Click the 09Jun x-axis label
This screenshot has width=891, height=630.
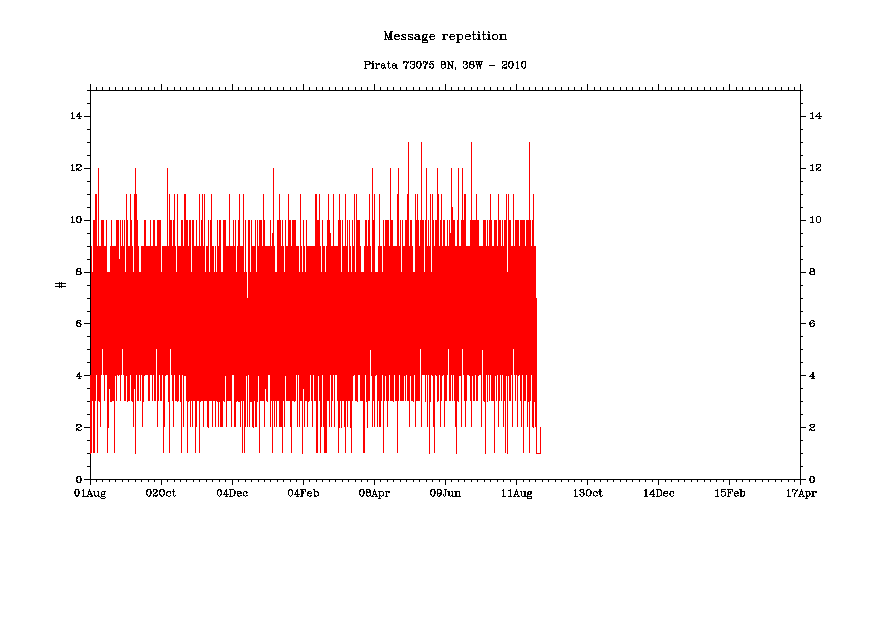pos(445,493)
